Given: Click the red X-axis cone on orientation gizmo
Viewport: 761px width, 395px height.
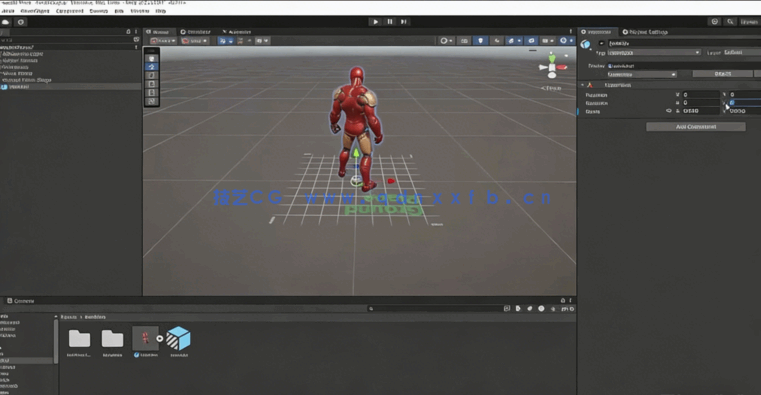Looking at the screenshot, I should [x=562, y=67].
